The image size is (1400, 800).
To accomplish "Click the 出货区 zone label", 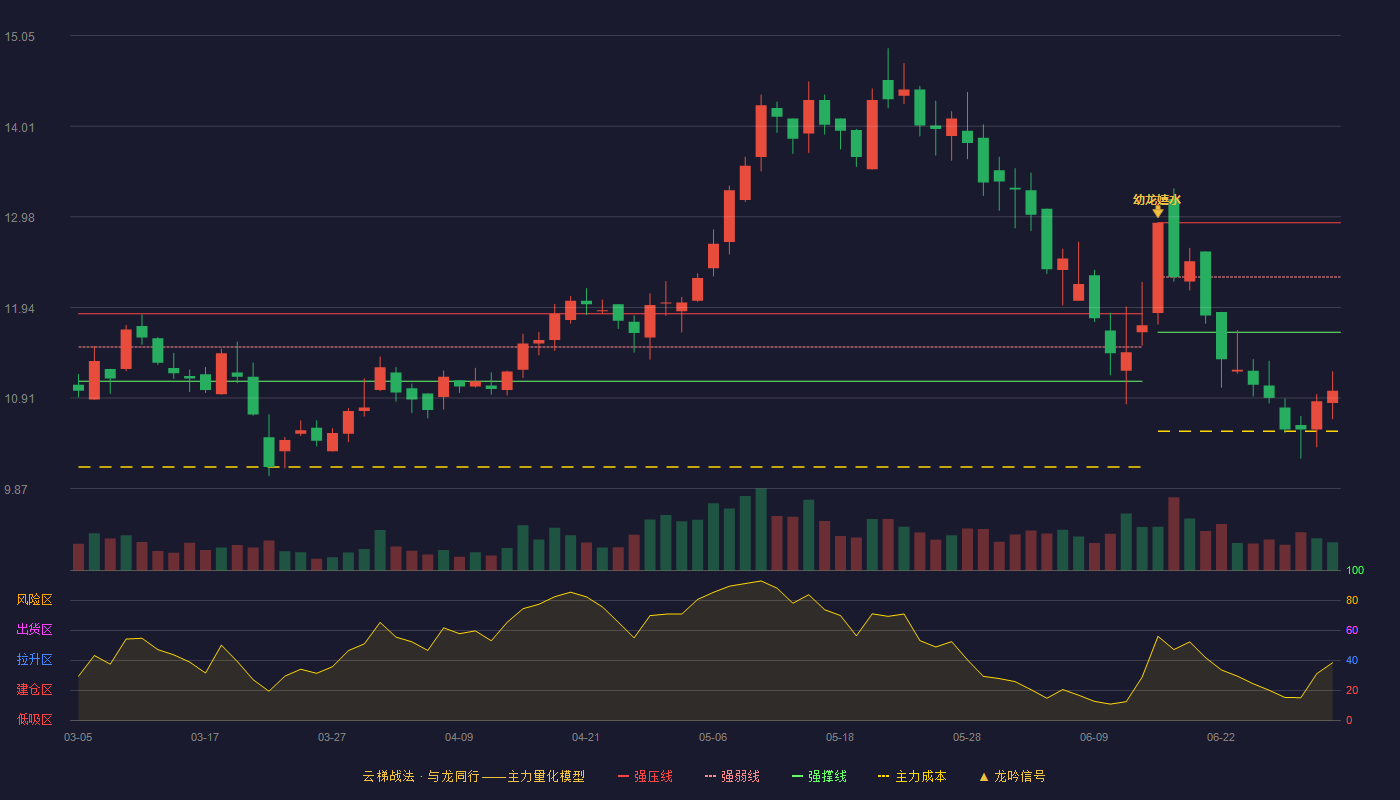I will [35, 630].
